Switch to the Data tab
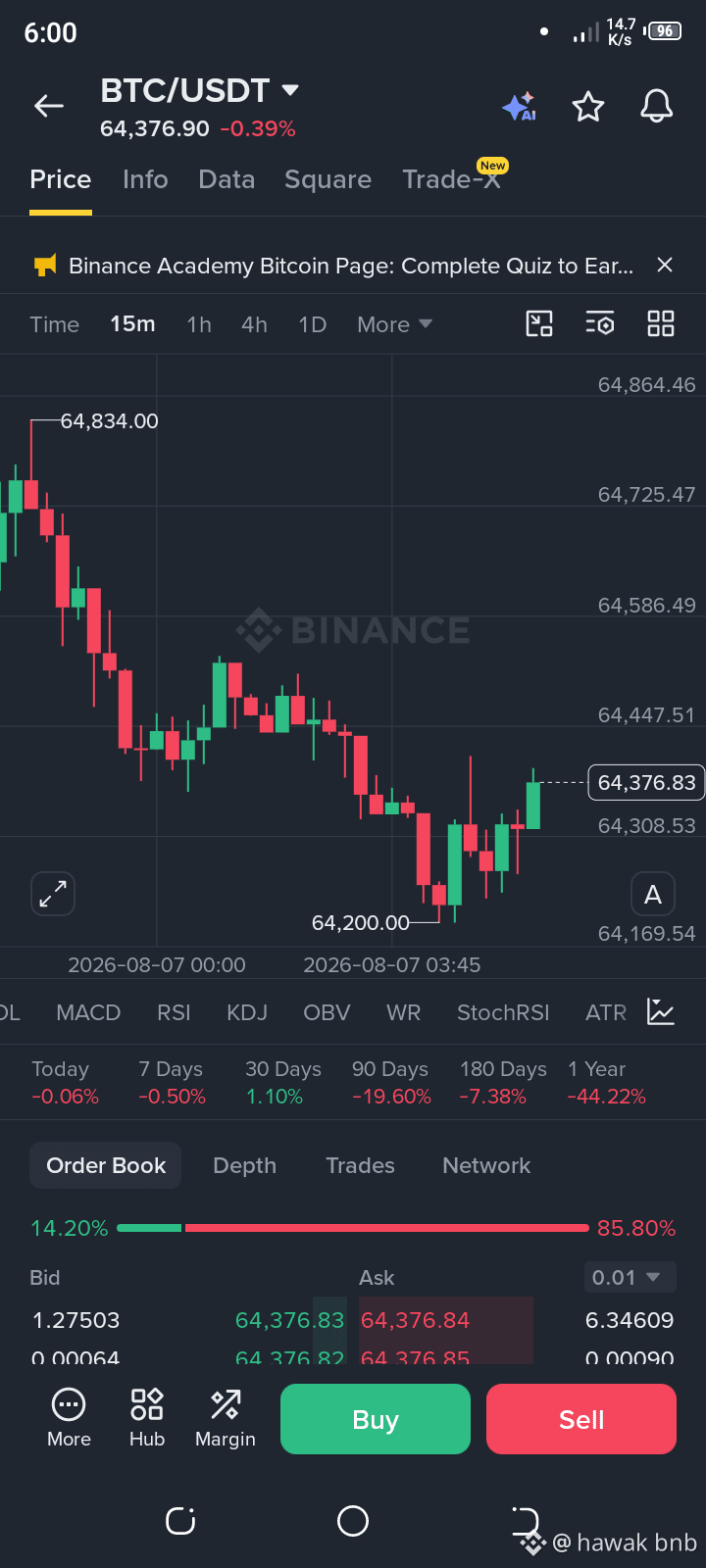This screenshot has height=1568, width=706. (227, 180)
